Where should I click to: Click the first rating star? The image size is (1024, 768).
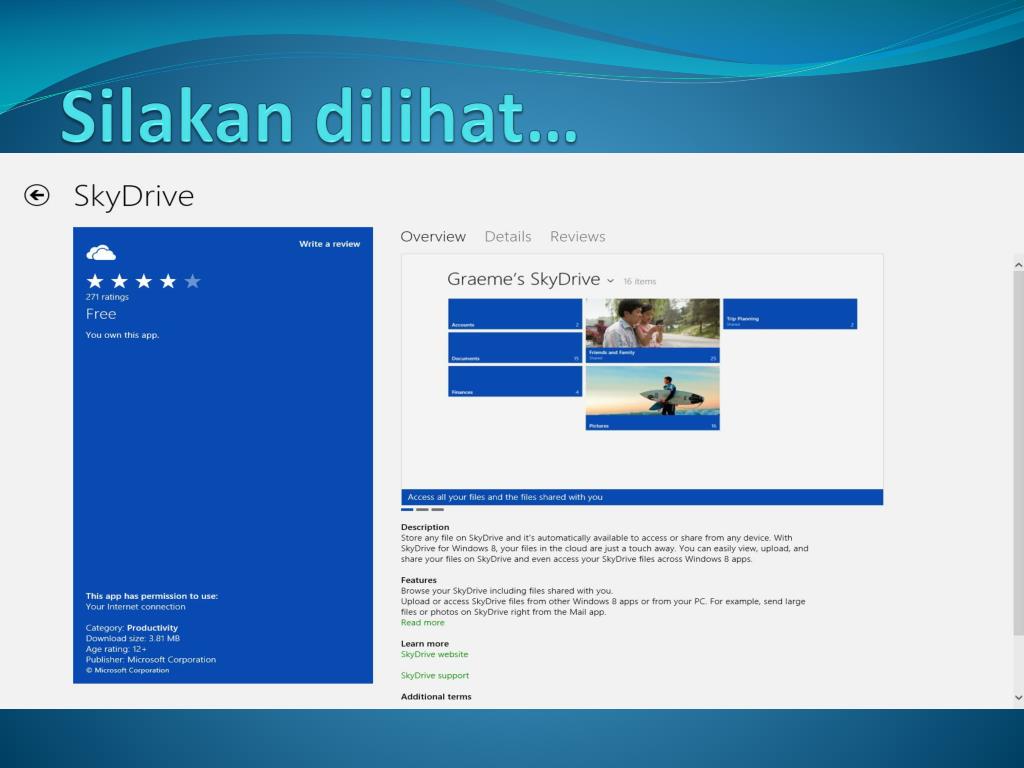click(95, 281)
